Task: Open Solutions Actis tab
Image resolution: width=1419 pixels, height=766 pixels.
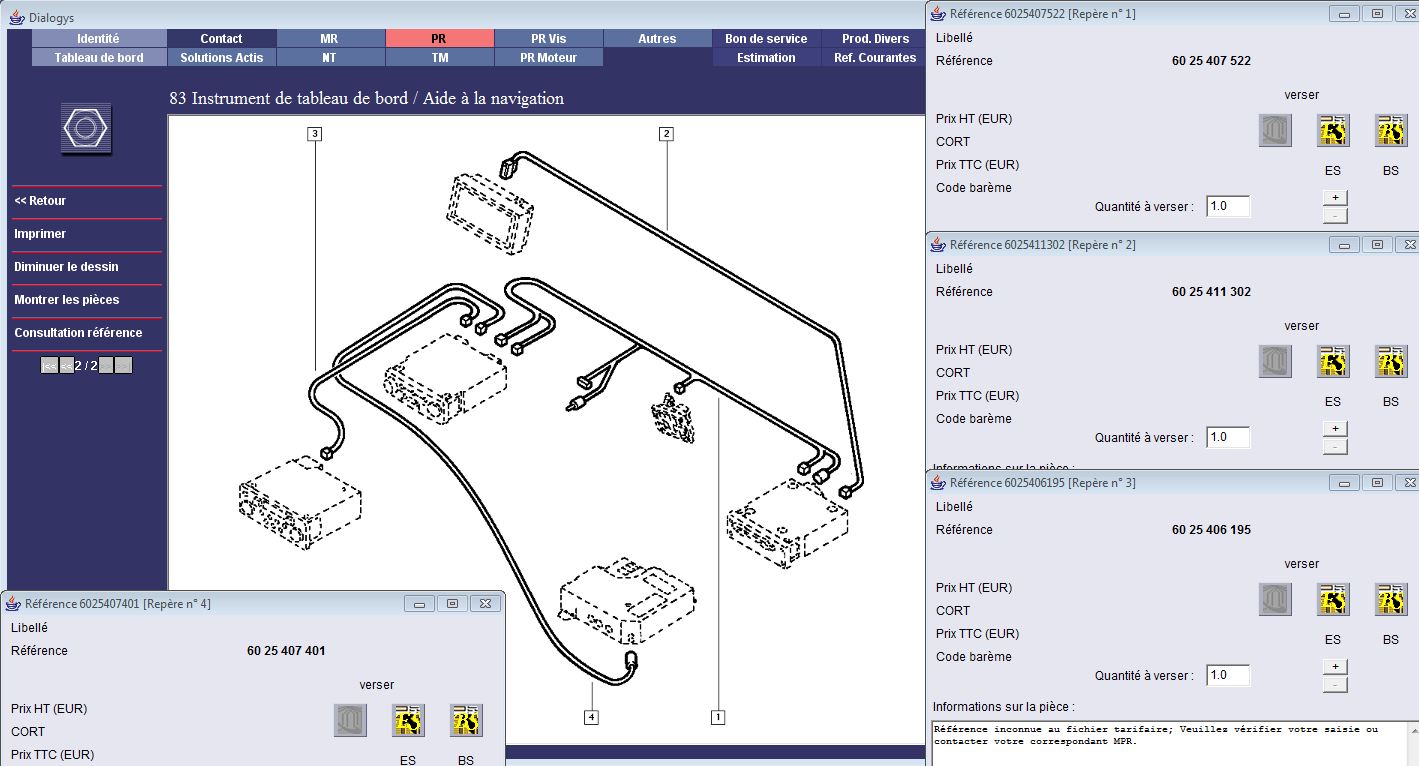Action: tap(221, 57)
